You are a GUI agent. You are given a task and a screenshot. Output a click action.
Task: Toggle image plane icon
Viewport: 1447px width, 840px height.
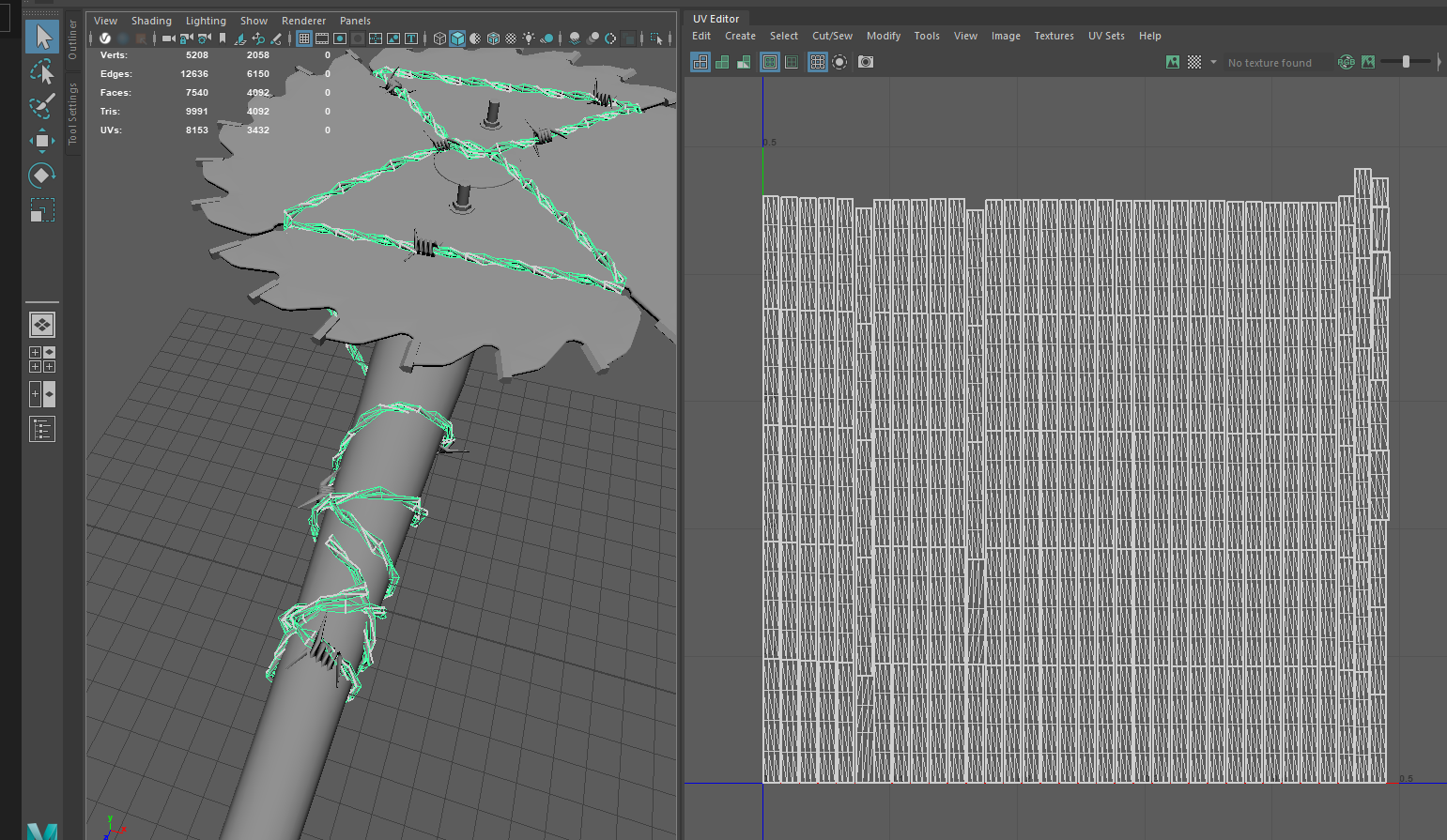tap(240, 38)
